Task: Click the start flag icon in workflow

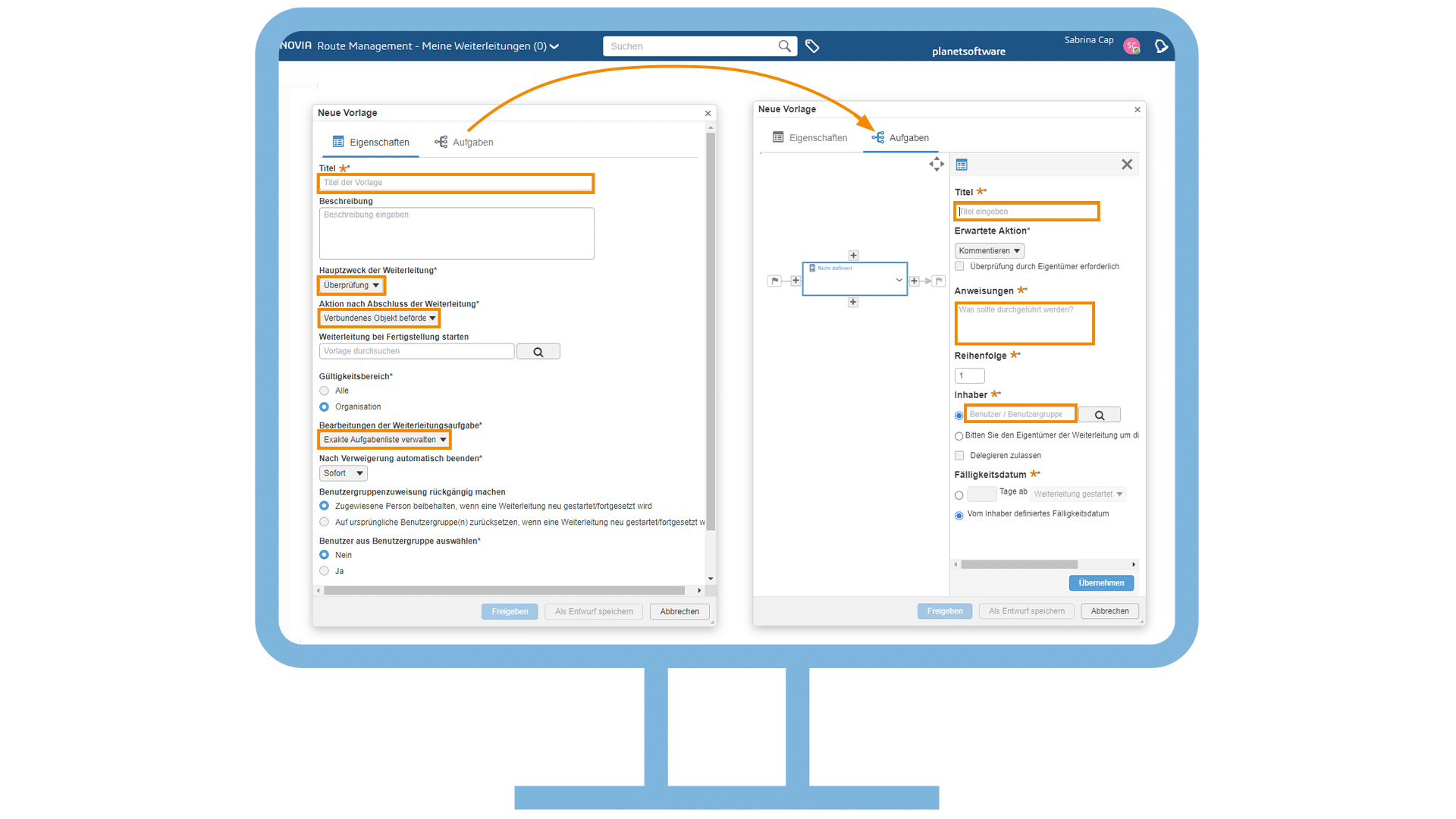Action: click(x=774, y=281)
